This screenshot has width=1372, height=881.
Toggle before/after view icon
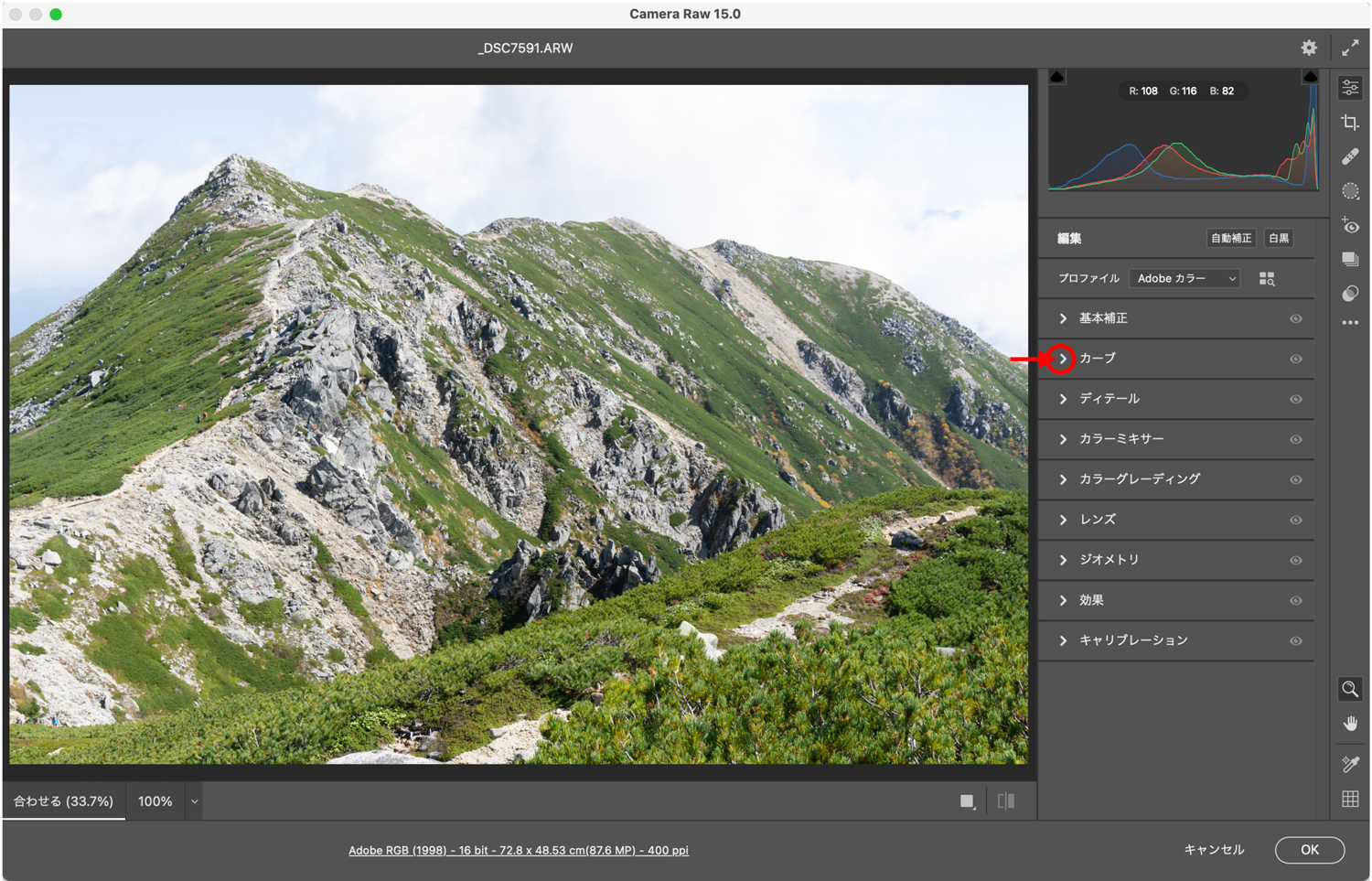(x=1006, y=801)
